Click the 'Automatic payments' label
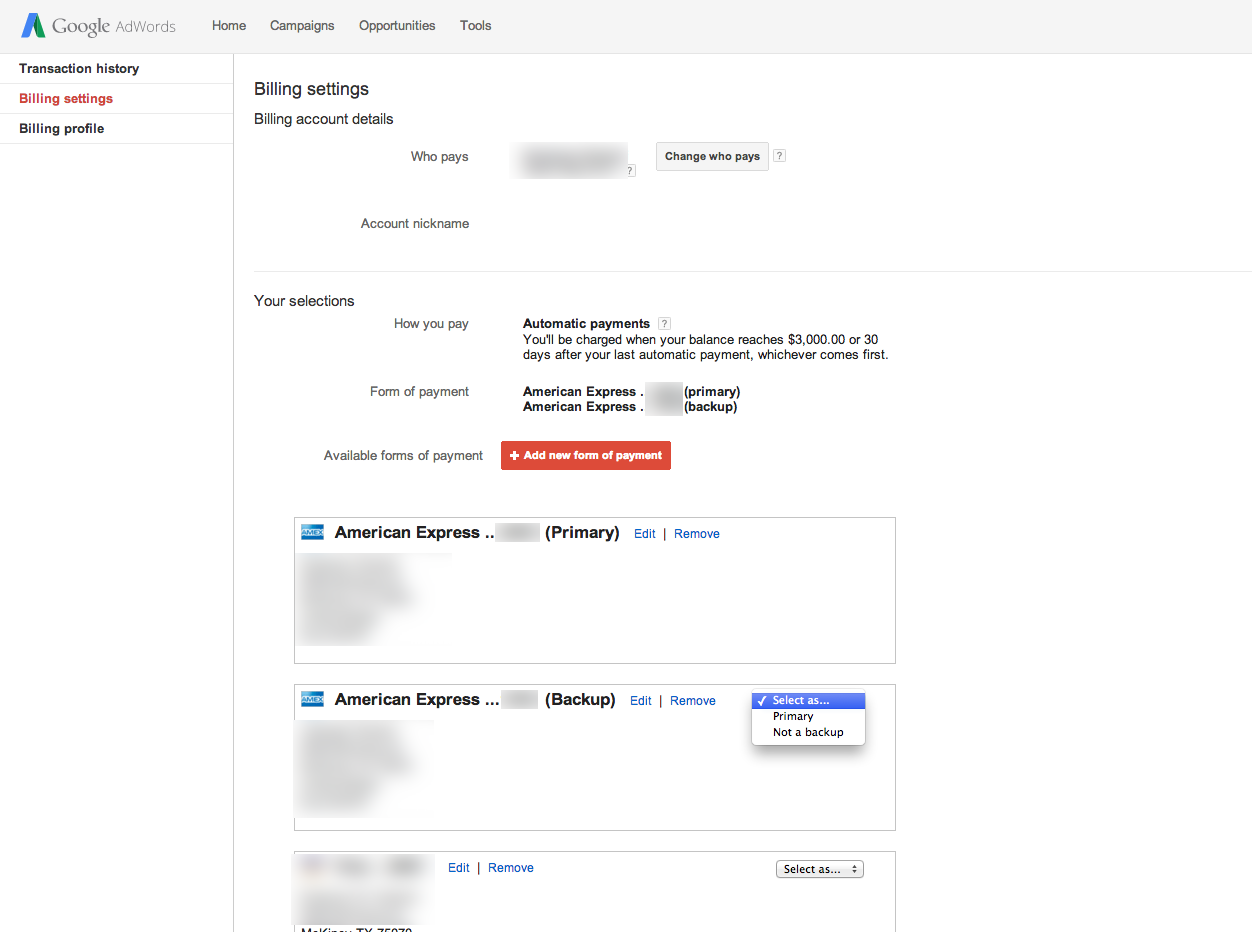The width and height of the screenshot is (1252, 932). pos(586,324)
